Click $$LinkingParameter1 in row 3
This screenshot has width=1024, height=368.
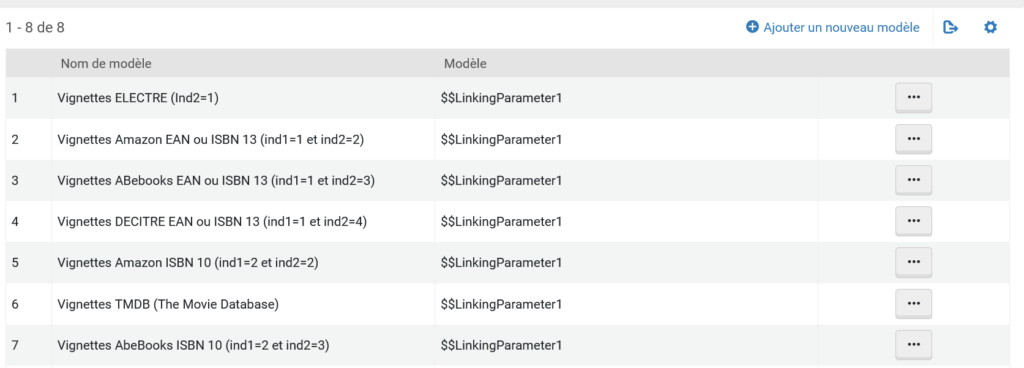pos(502,181)
